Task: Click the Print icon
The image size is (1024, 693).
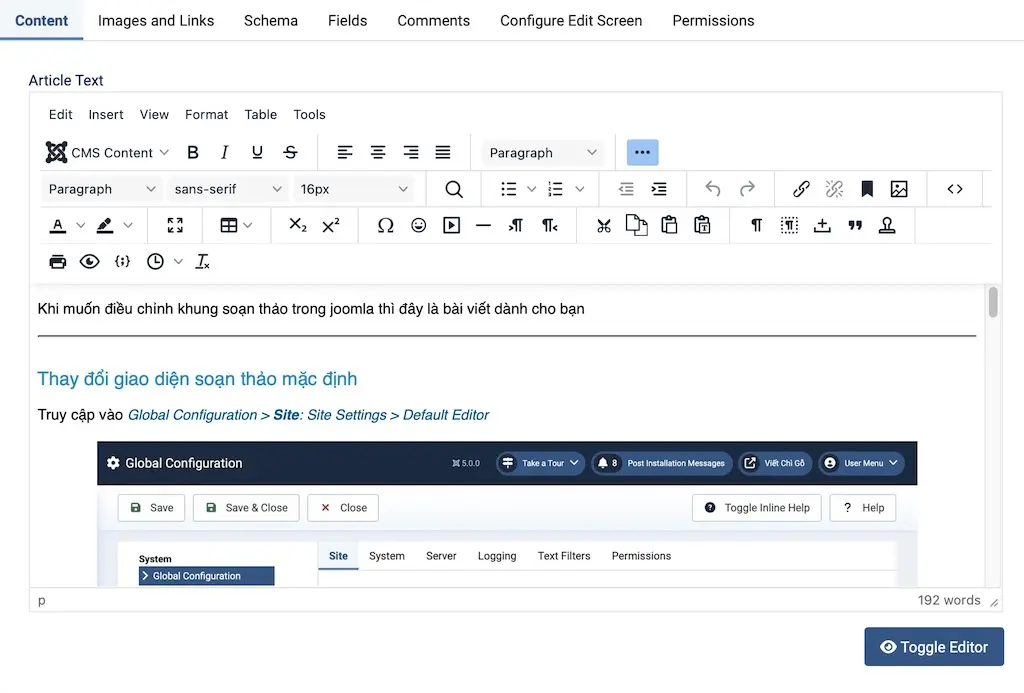Action: click(58, 262)
